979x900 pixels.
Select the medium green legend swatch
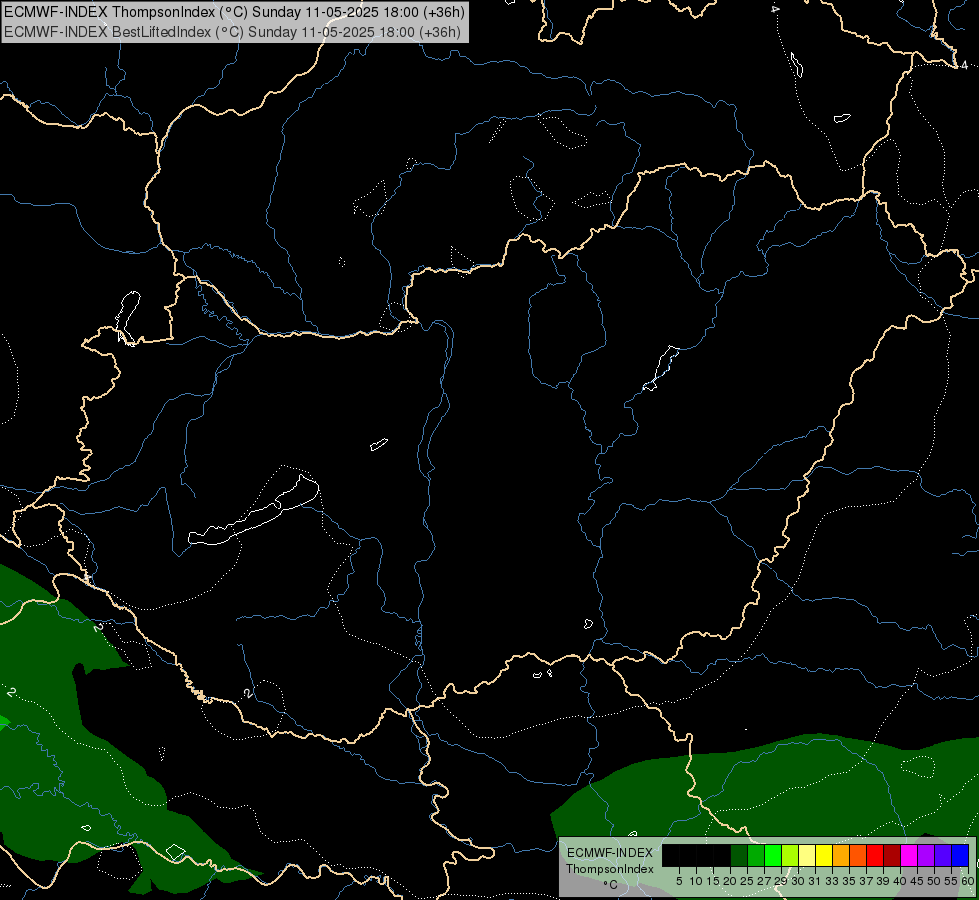point(756,855)
